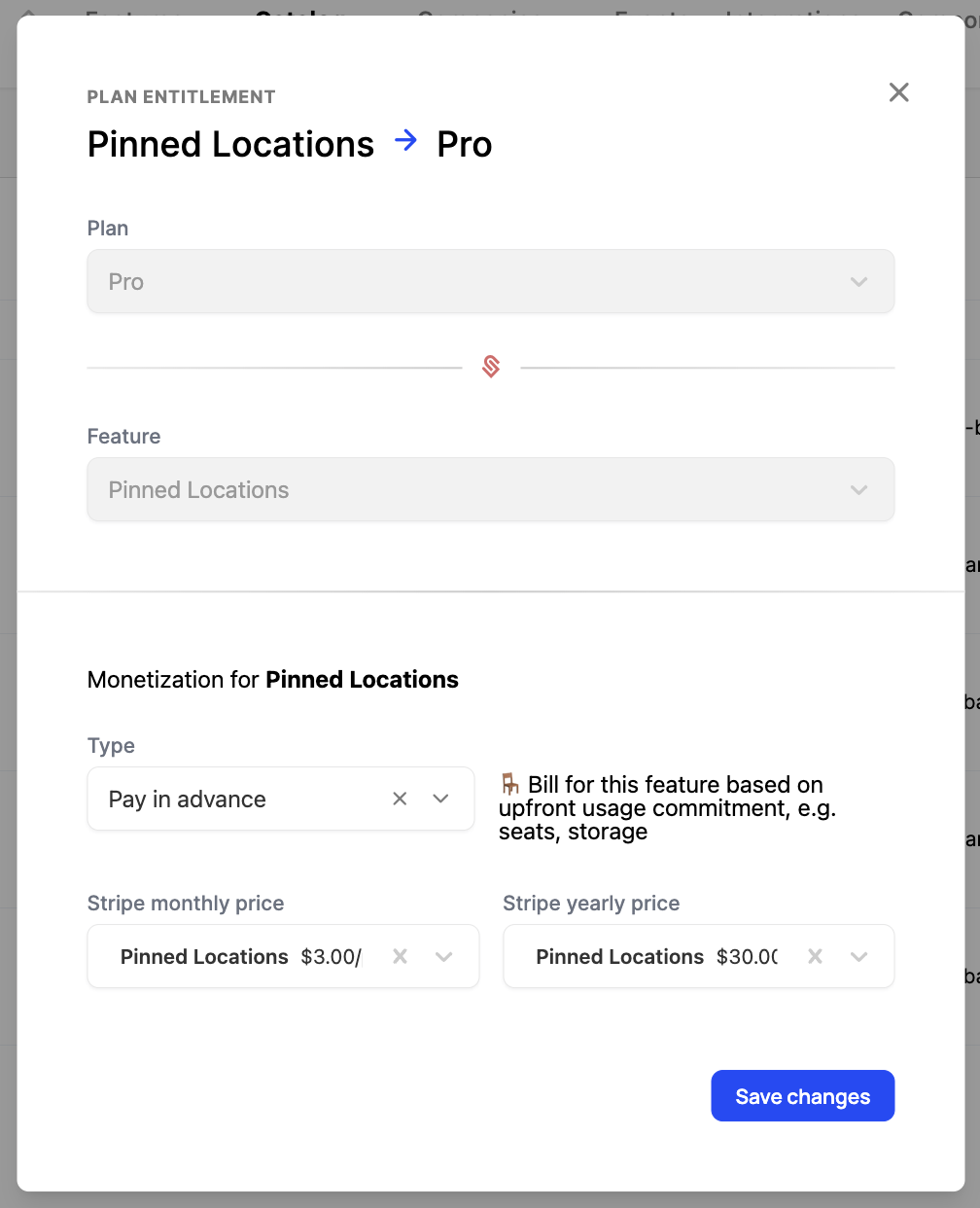980x1208 pixels.
Task: Click the Stripe logo icon on the divider
Action: [490, 367]
